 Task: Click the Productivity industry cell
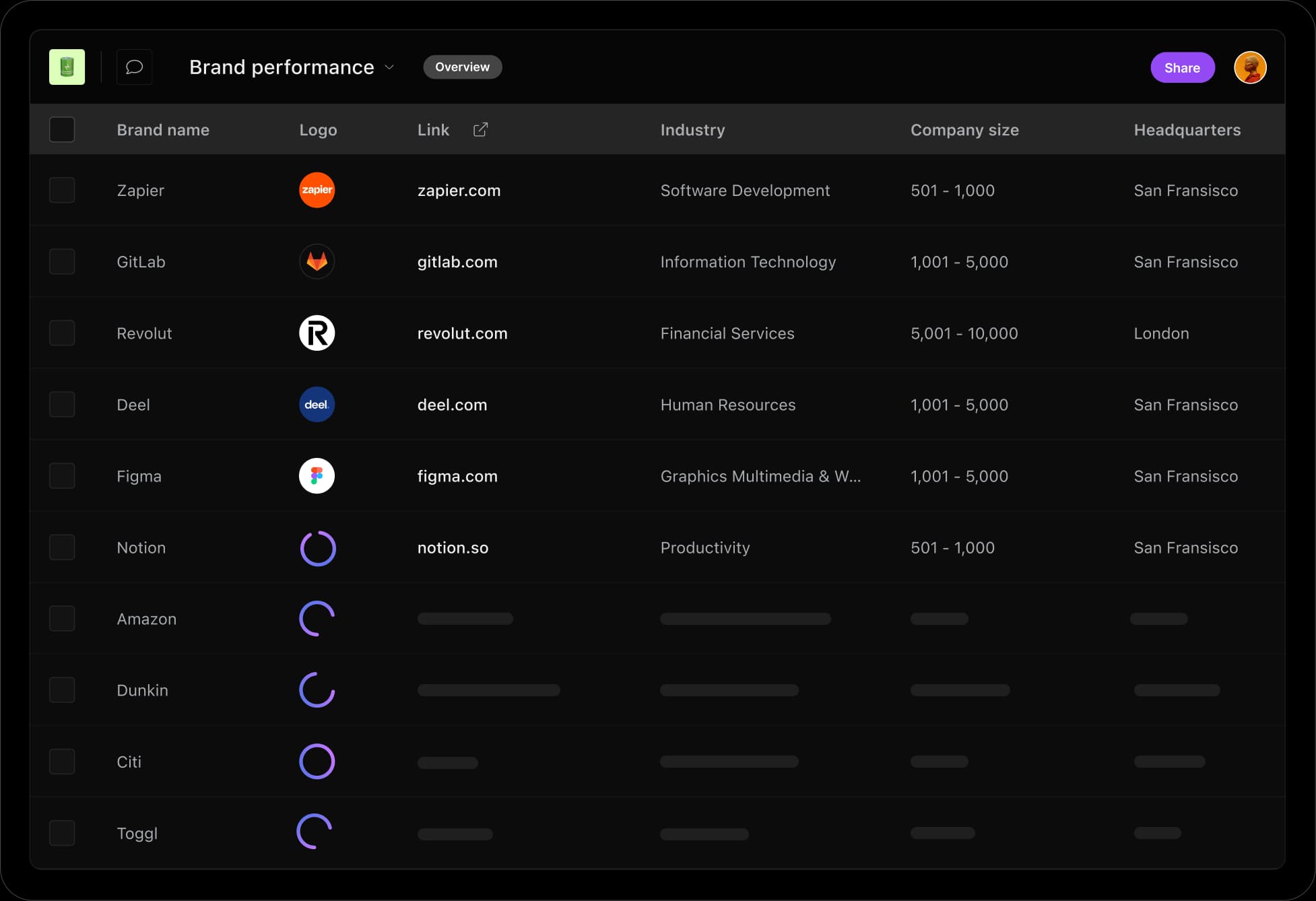[x=705, y=547]
